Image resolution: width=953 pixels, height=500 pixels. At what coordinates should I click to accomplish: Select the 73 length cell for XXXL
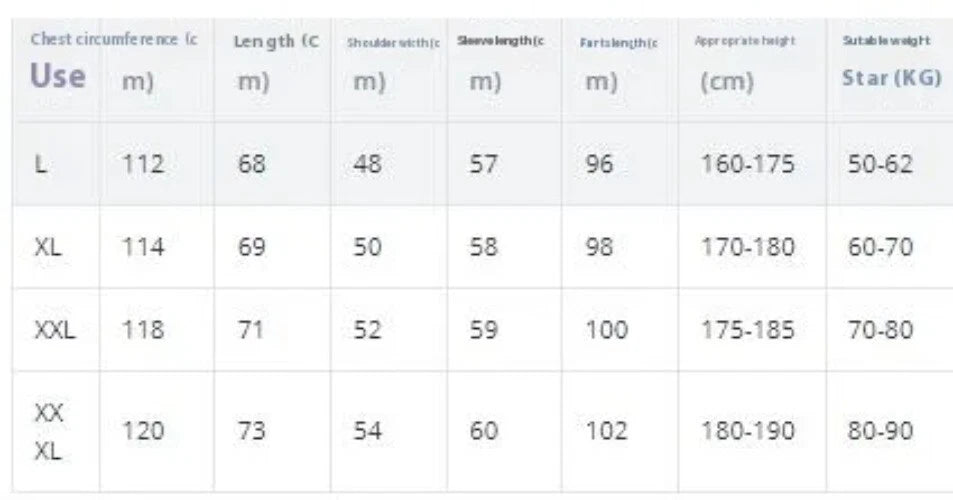(x=252, y=431)
